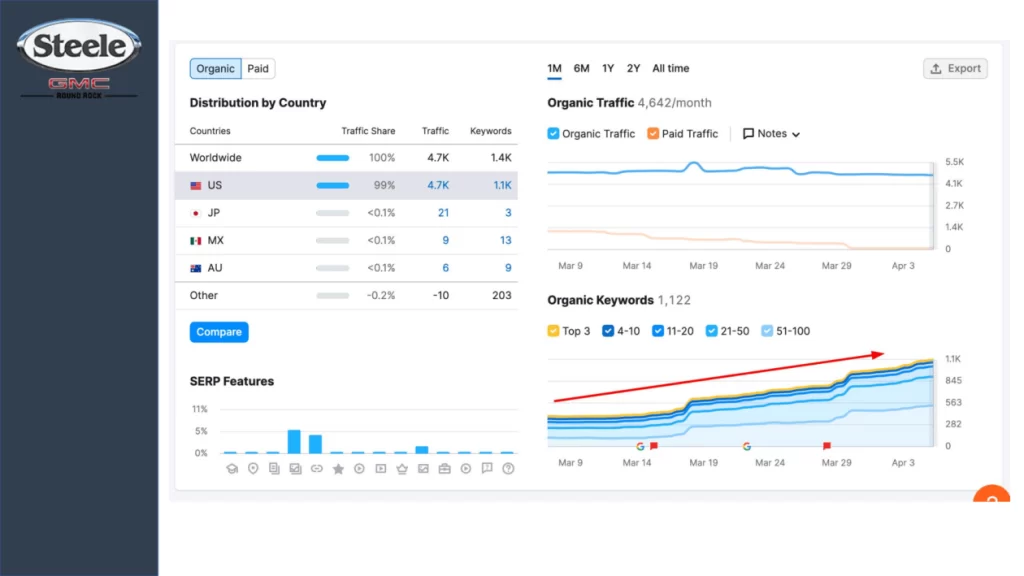Click the graduation cap SERP feature icon
1024x576 pixels.
tap(232, 468)
